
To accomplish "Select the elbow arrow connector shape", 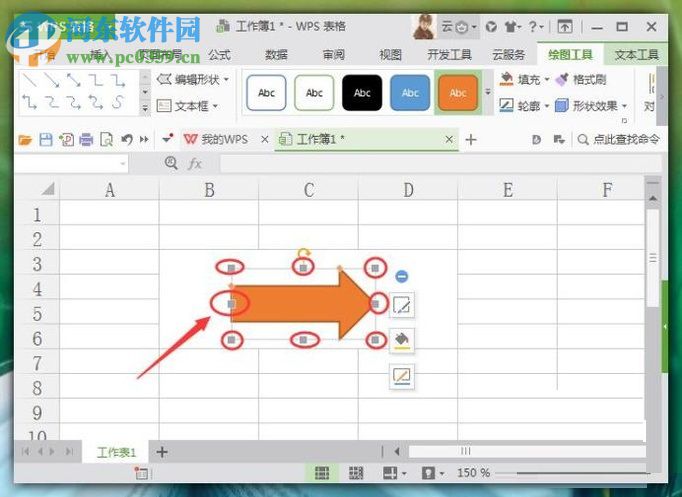I will 117,80.
